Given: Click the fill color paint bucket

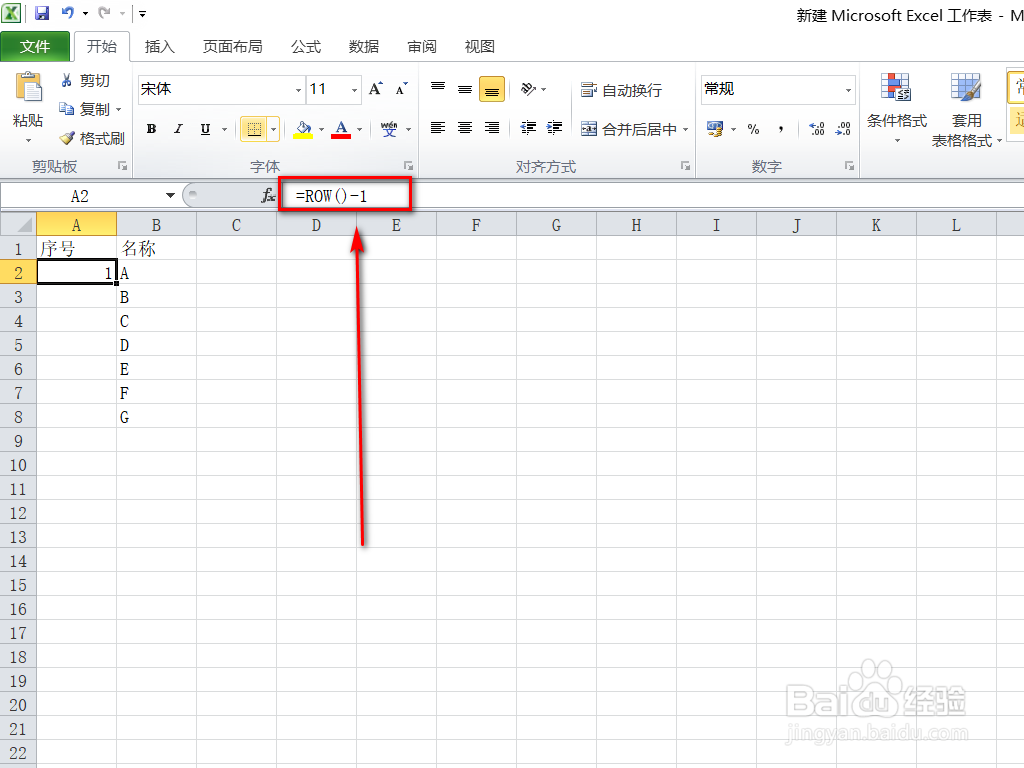Looking at the screenshot, I should [x=303, y=129].
